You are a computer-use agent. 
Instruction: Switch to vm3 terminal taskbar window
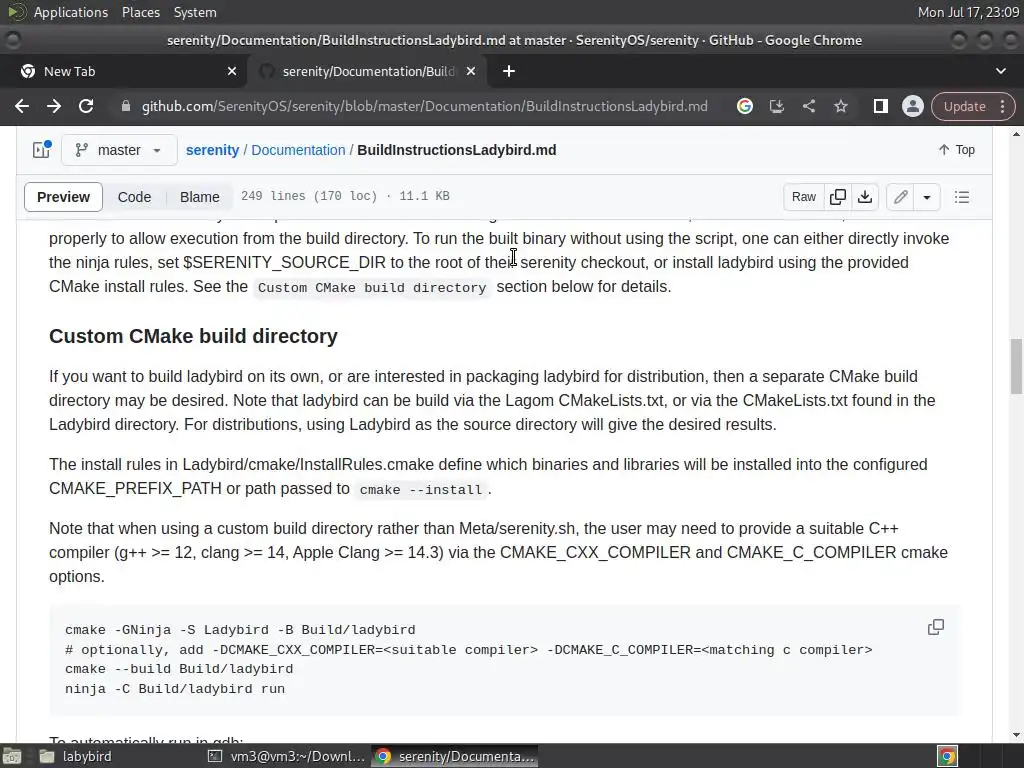(286, 756)
